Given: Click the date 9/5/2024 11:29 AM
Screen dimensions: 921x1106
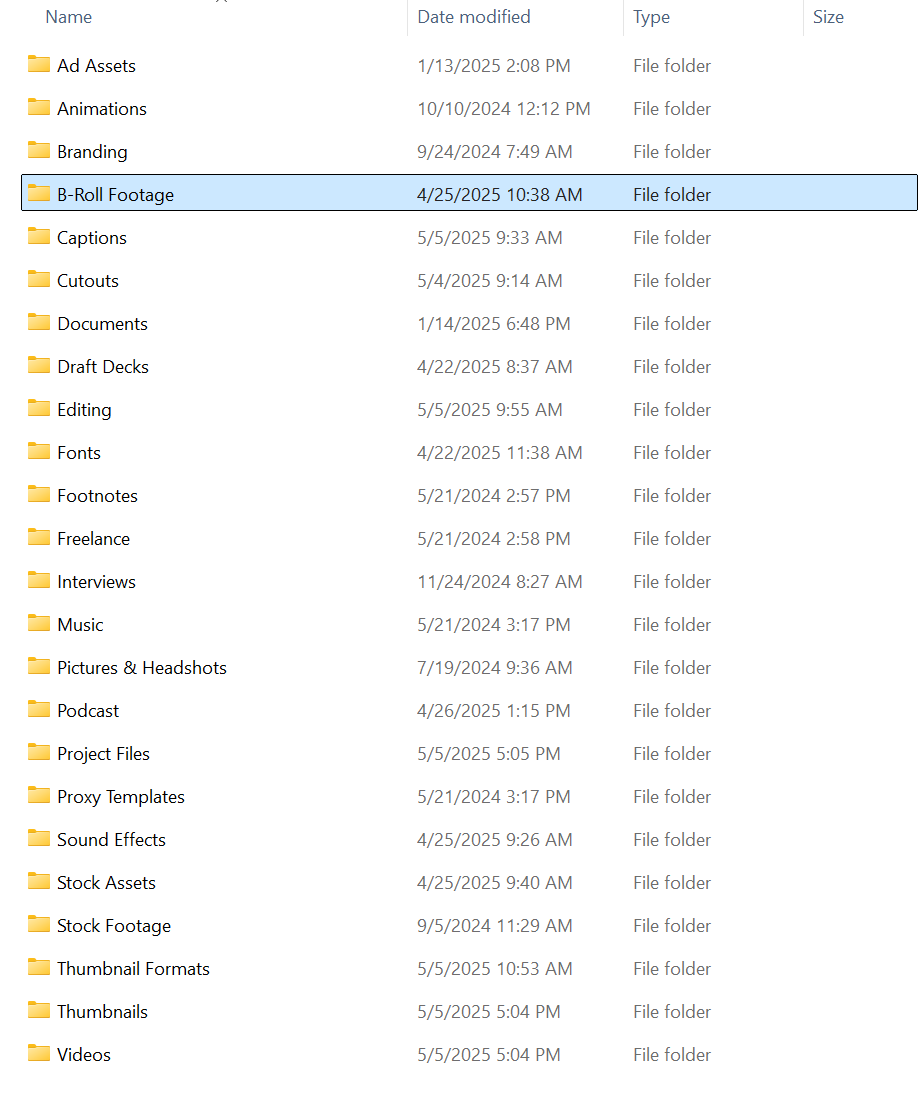Looking at the screenshot, I should coord(494,926).
